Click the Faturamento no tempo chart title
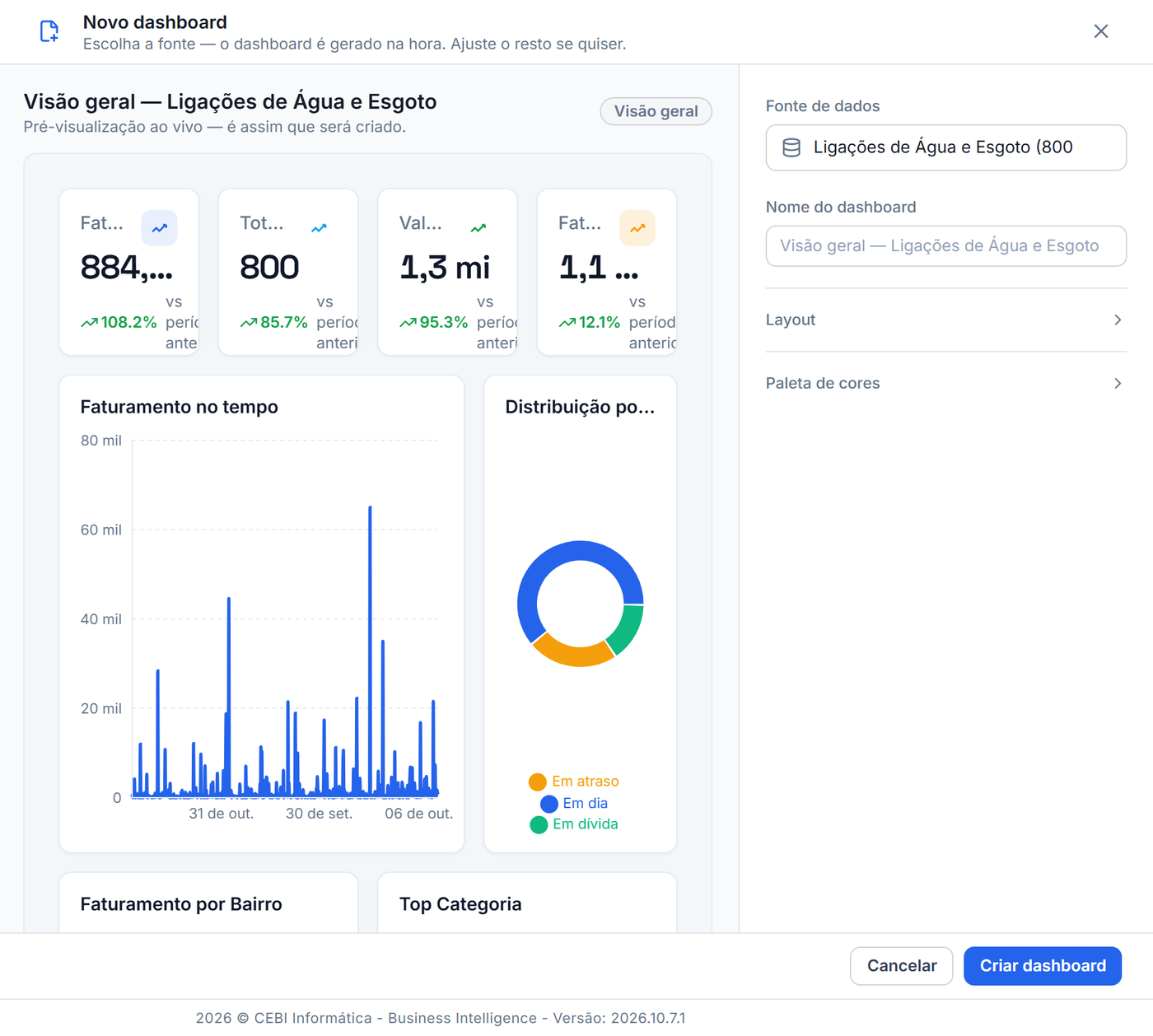This screenshot has width=1153, height=1036. click(x=180, y=407)
